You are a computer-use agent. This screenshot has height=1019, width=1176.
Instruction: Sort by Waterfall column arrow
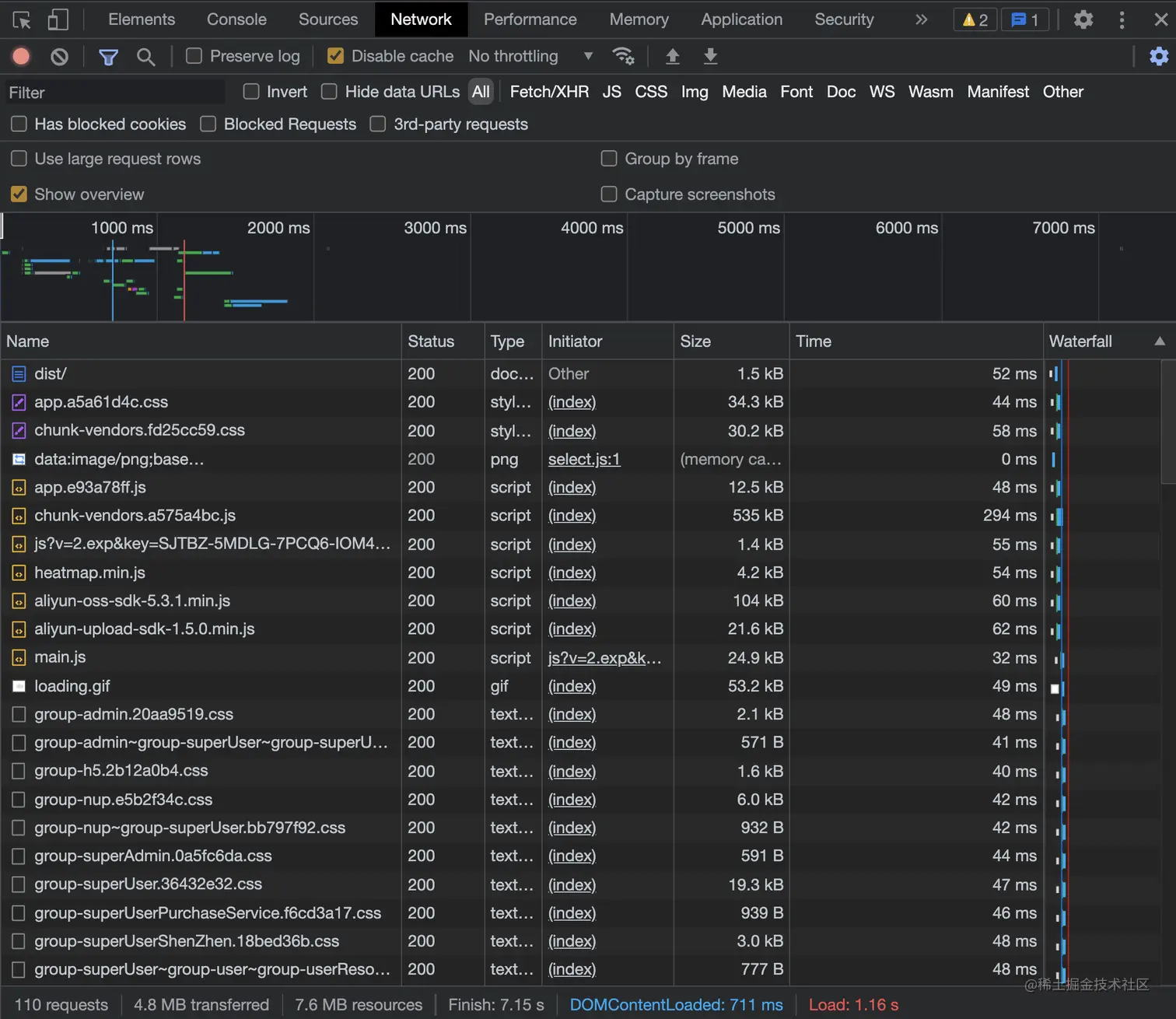[1160, 341]
